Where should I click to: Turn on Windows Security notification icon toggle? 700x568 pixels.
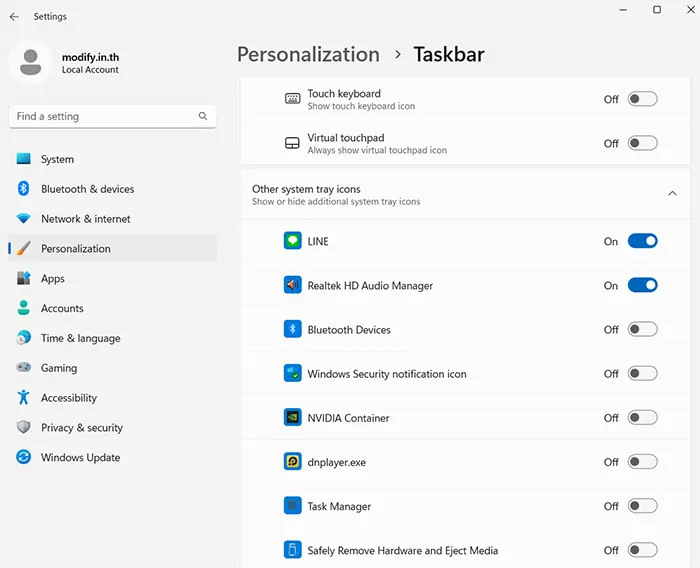[x=642, y=373]
